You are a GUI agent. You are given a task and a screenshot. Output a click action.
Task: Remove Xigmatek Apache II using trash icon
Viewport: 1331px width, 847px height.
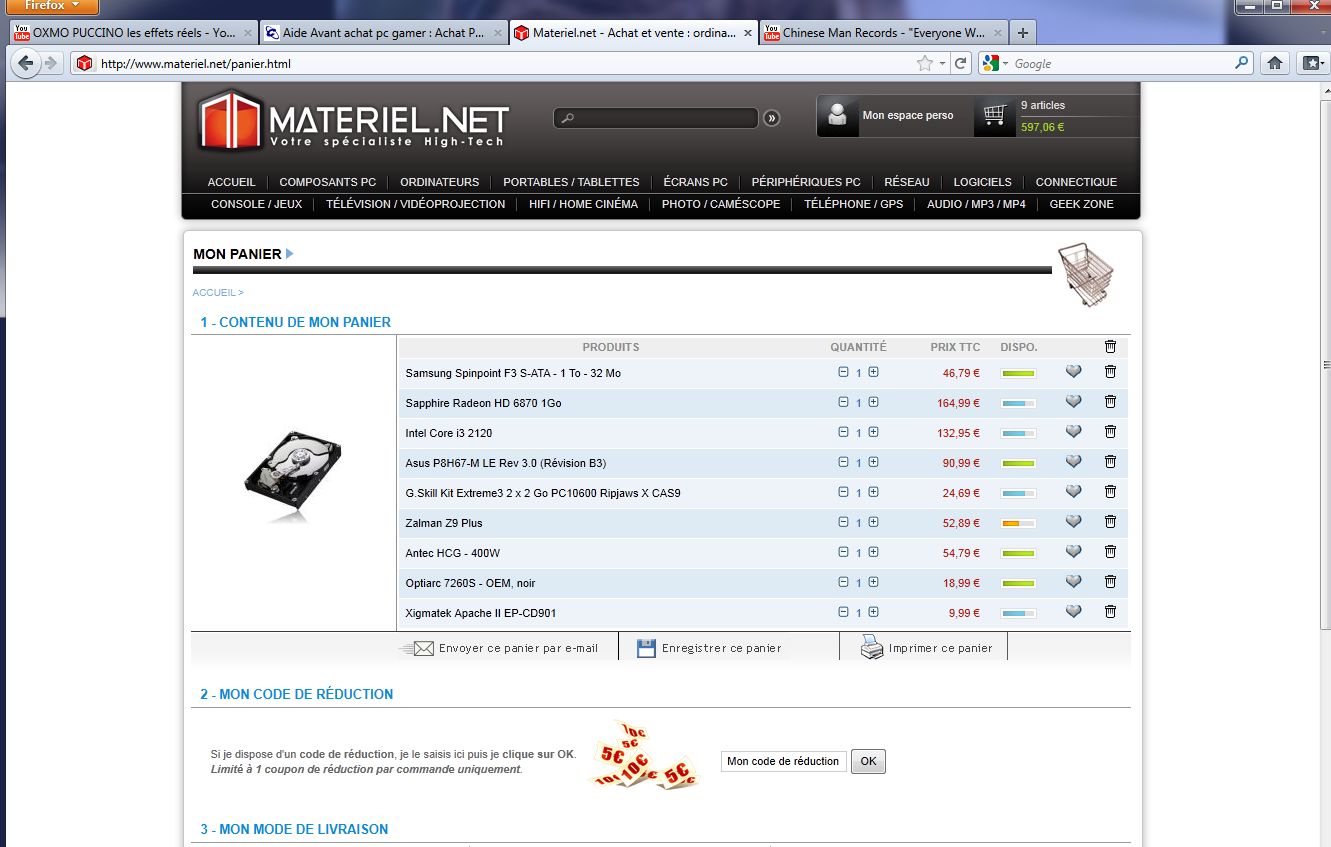1110,612
